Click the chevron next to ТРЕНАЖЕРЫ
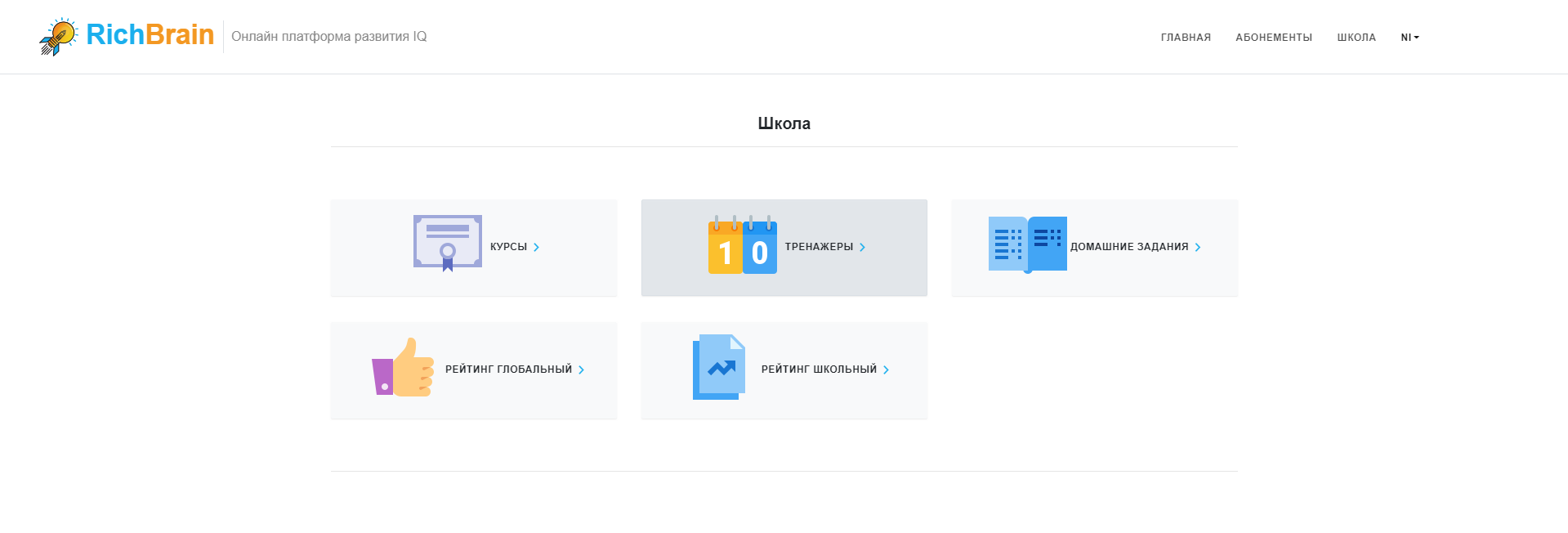 862,247
